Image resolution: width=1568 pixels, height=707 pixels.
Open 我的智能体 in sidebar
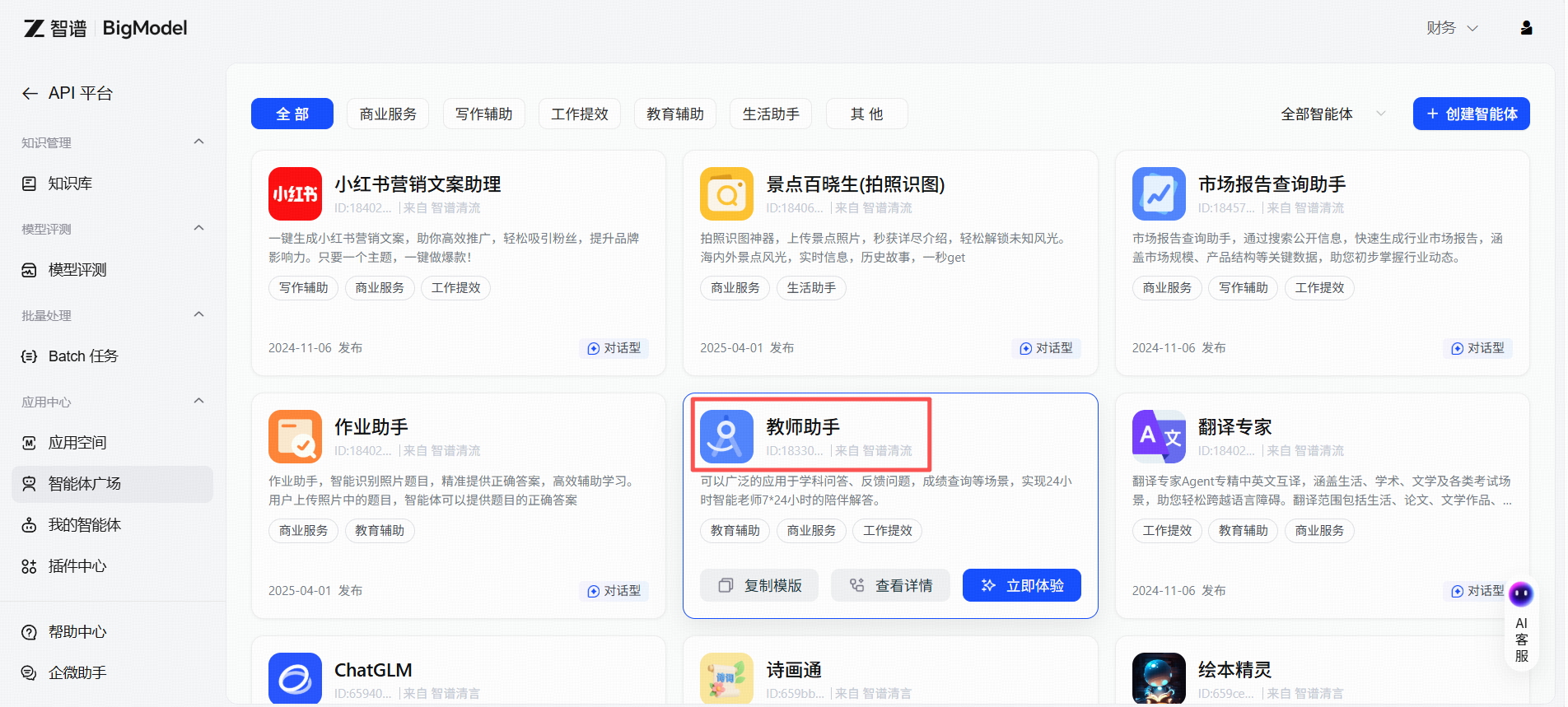(85, 525)
